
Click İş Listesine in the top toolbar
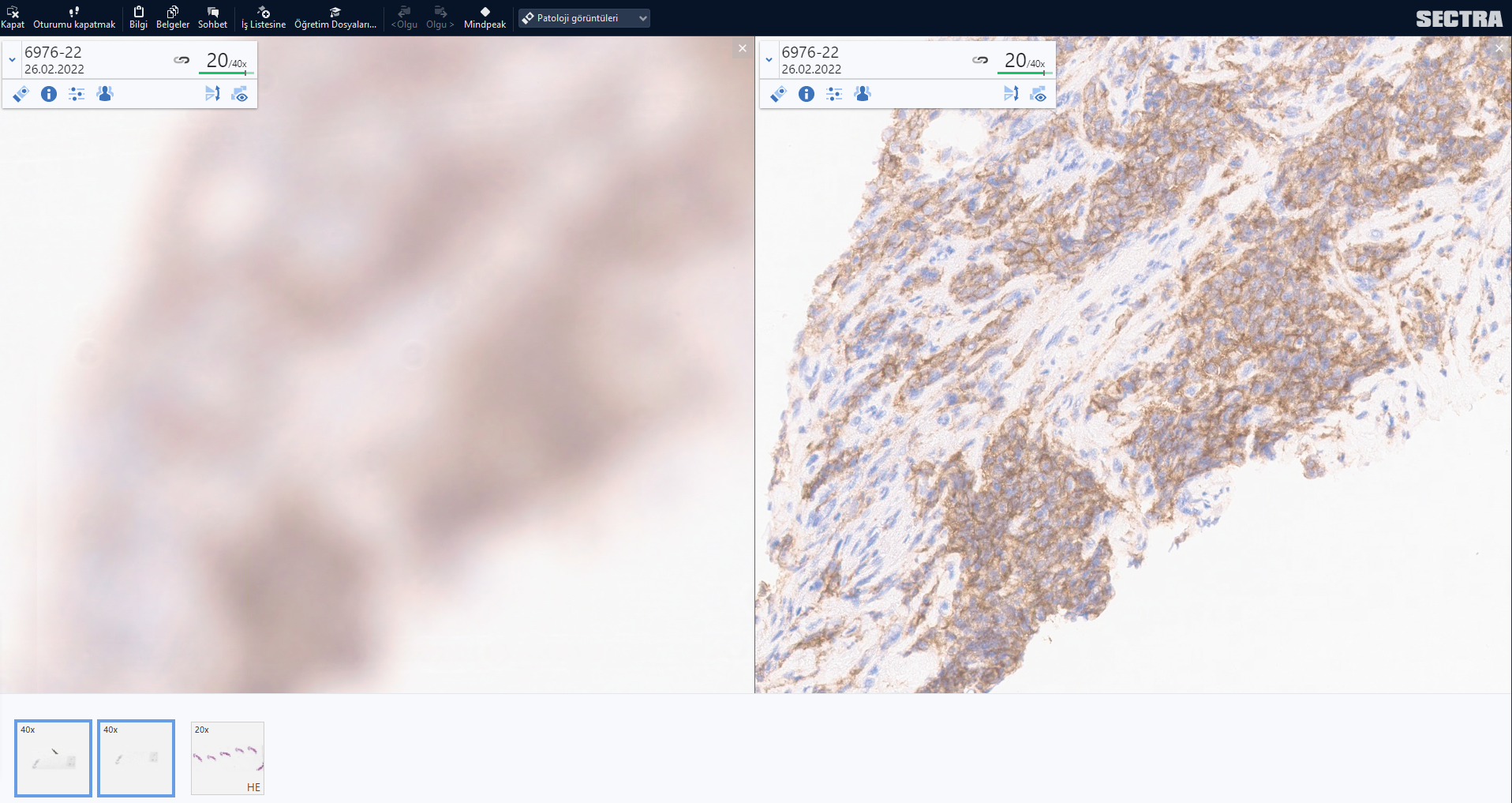(x=263, y=17)
